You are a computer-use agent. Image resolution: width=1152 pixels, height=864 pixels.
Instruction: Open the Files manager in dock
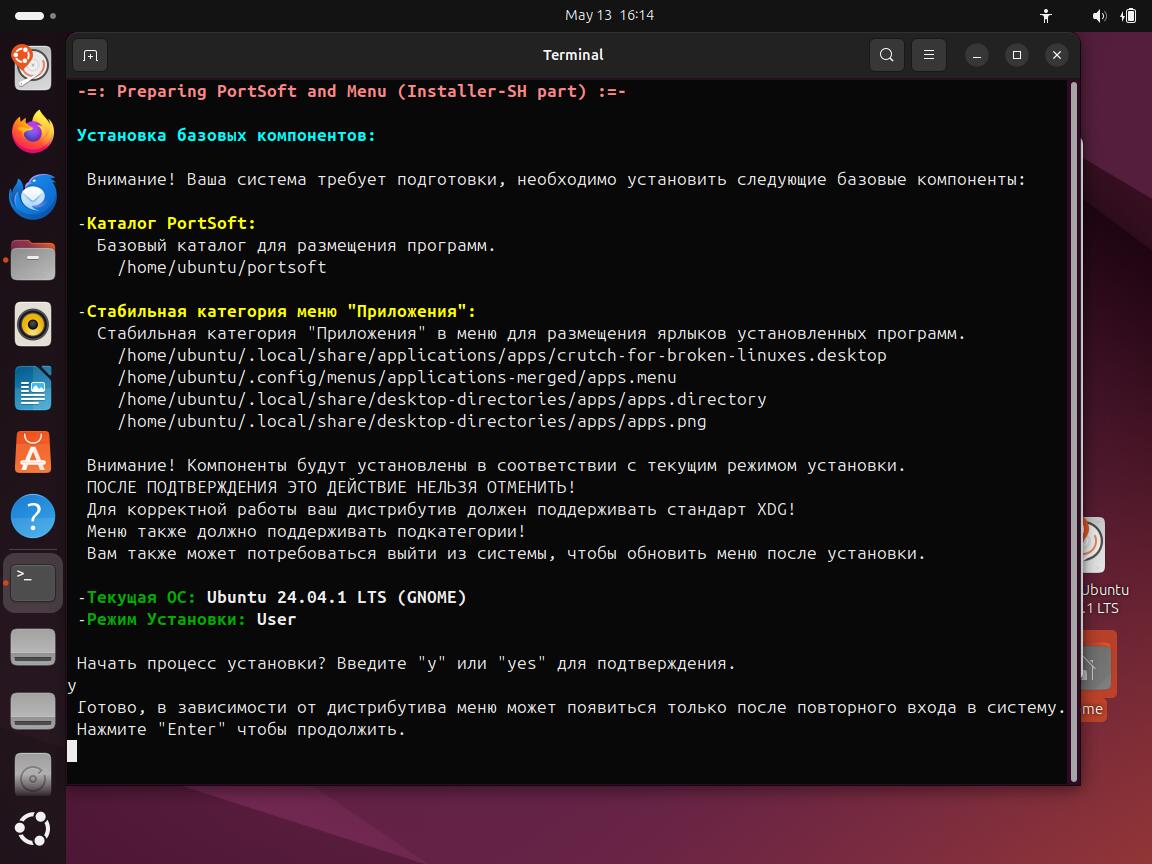click(x=33, y=260)
